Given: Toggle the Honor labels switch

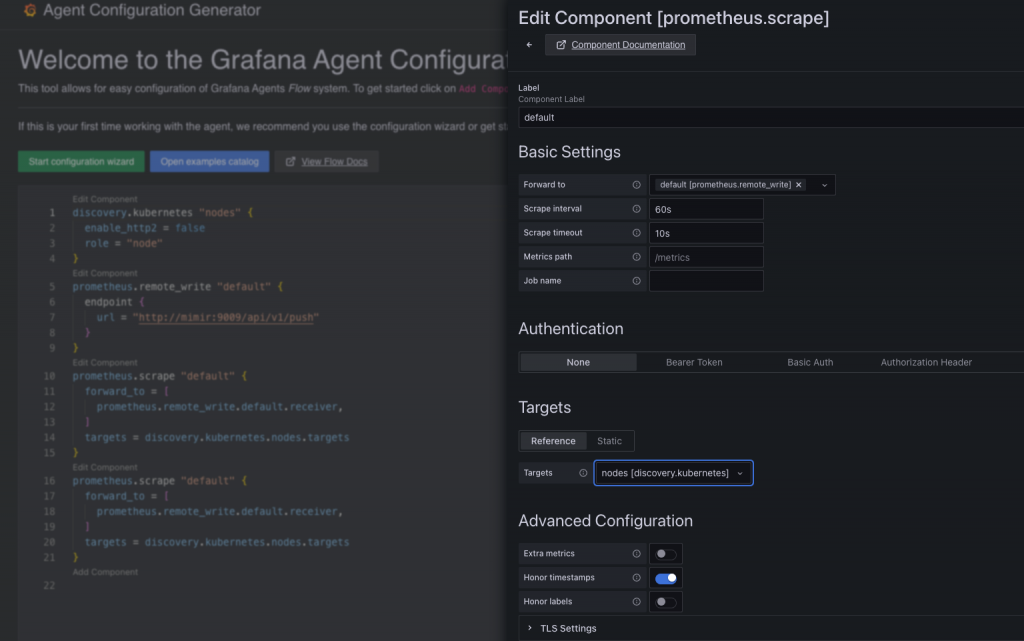Looking at the screenshot, I should [x=665, y=602].
